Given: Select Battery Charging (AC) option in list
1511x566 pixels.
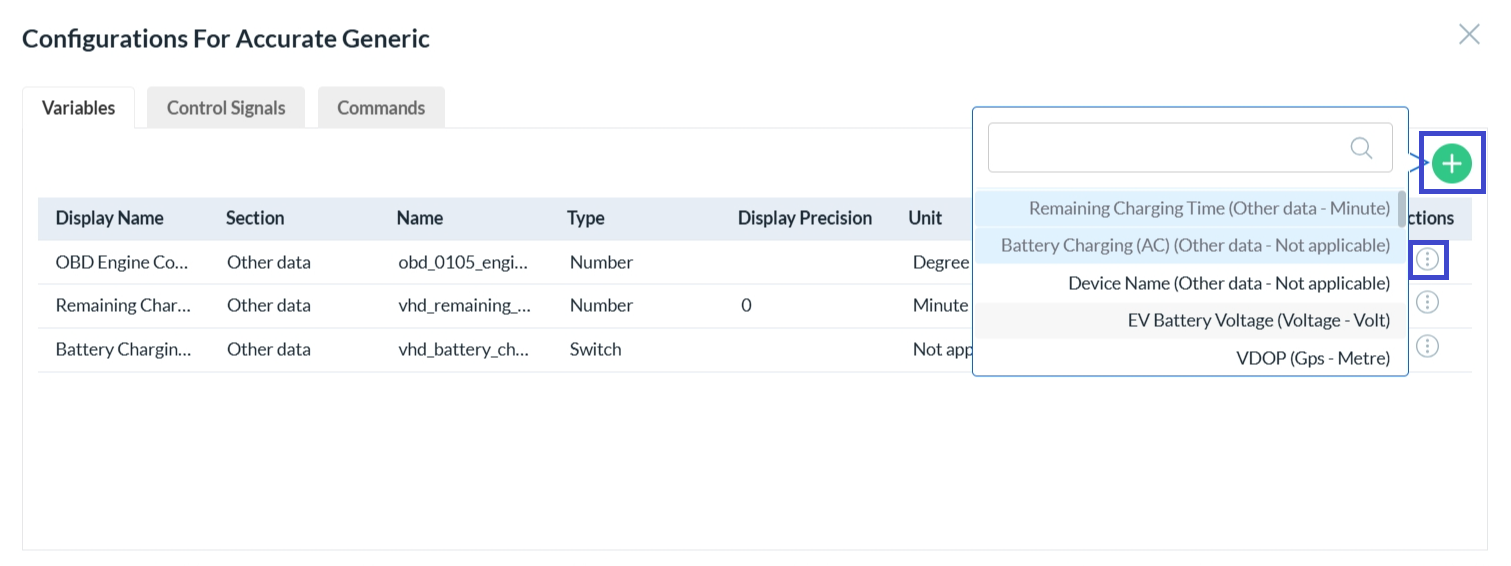Looking at the screenshot, I should [1195, 246].
